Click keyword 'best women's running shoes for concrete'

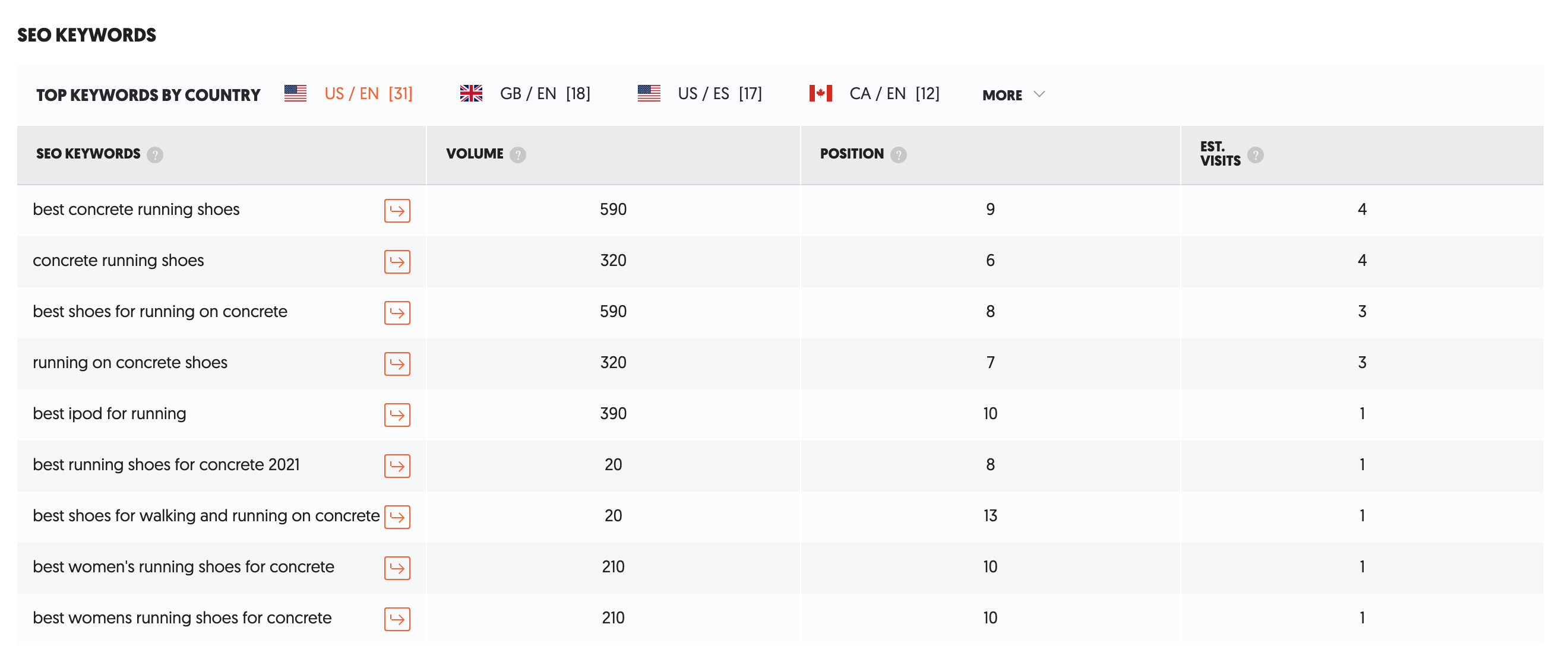pyautogui.click(x=183, y=567)
